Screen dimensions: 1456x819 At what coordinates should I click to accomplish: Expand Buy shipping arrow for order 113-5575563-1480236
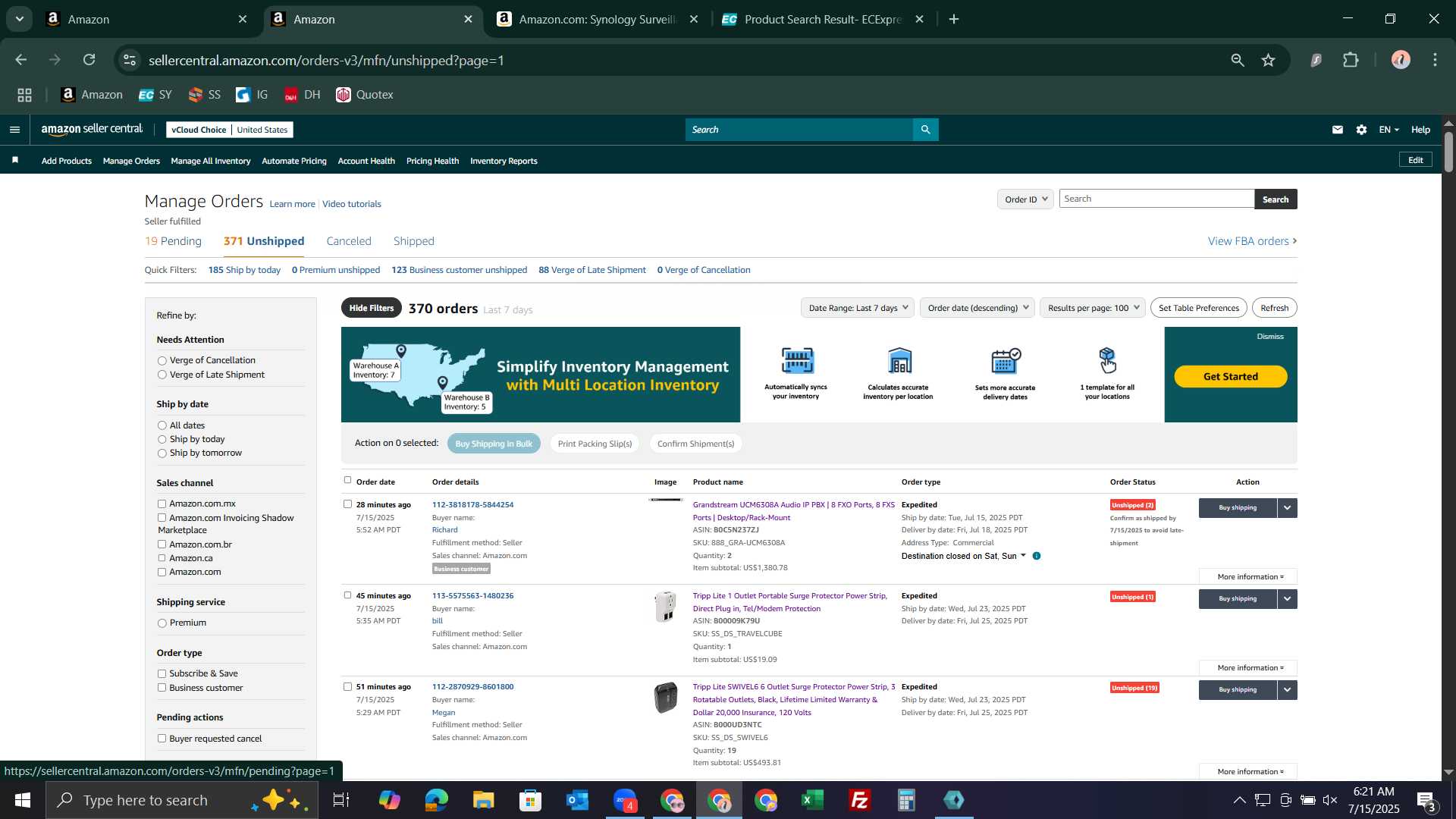(x=1288, y=599)
